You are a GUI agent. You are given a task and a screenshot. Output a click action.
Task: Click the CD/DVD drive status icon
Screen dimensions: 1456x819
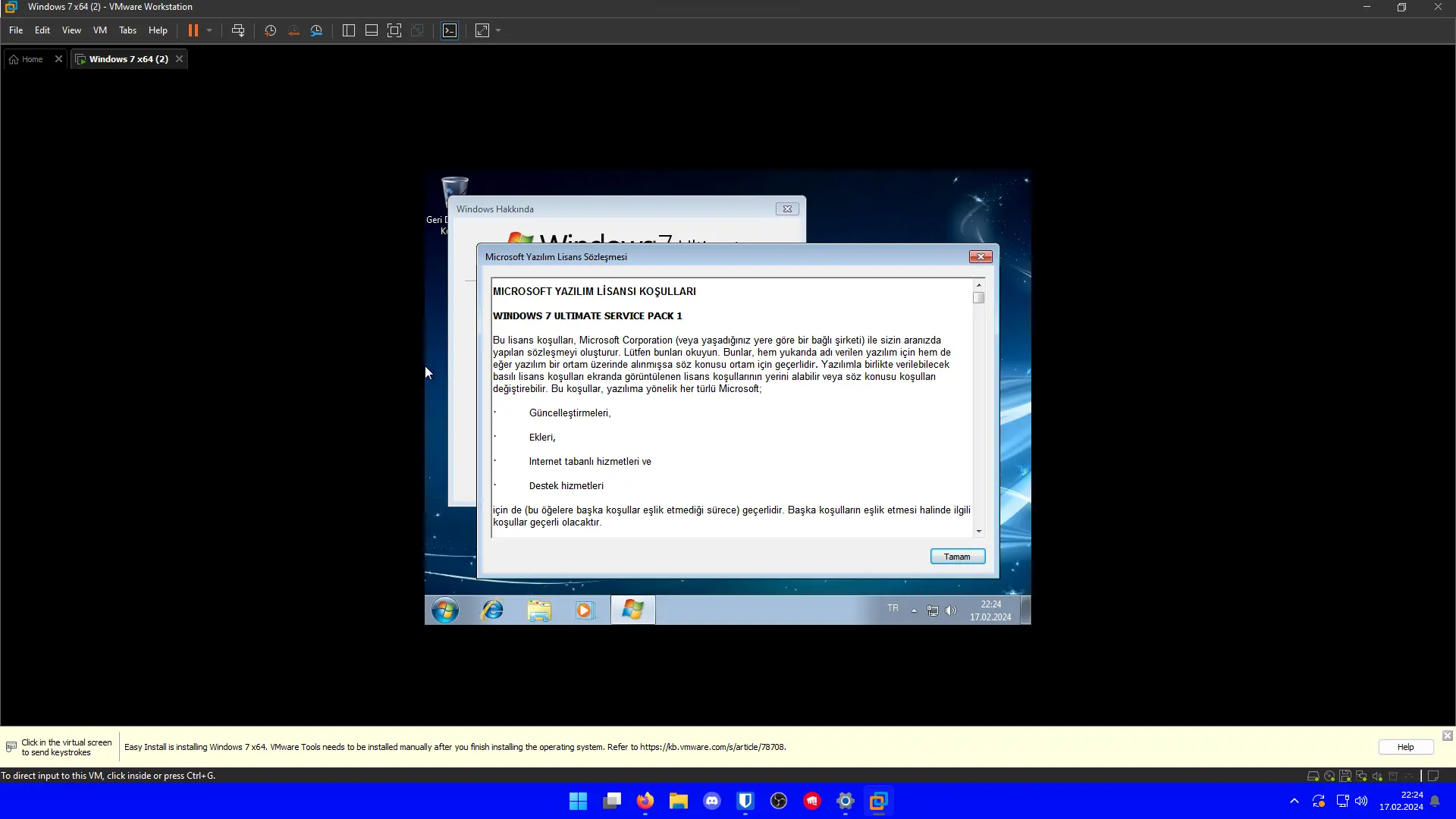[1329, 776]
